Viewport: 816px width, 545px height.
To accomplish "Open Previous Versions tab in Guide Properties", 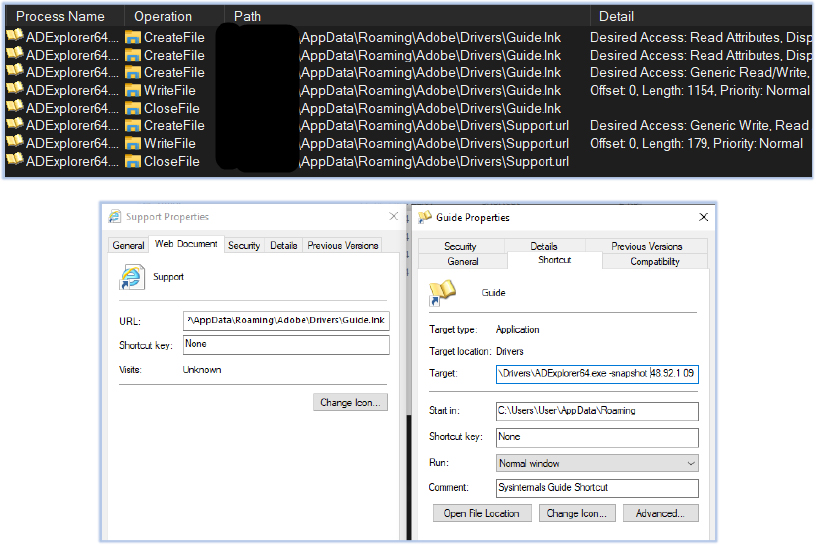I will click(646, 246).
